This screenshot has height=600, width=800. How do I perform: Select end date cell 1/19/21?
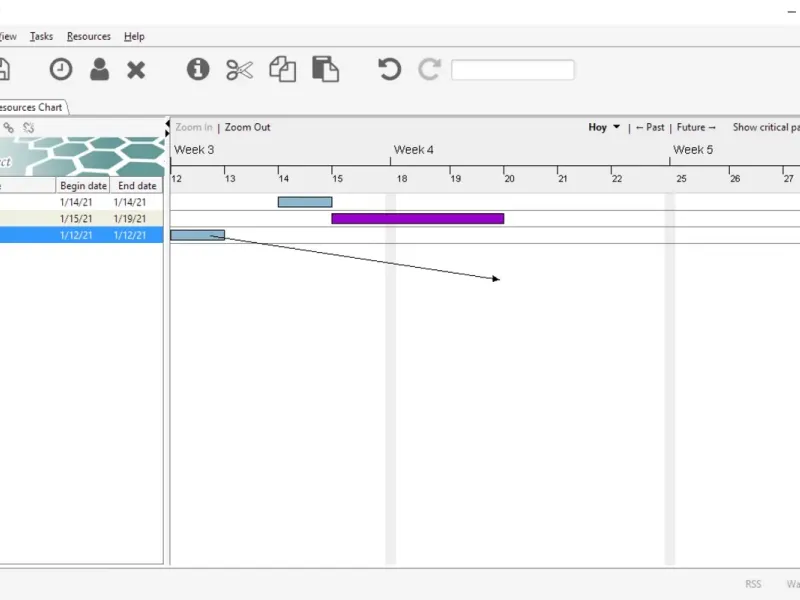(130, 218)
